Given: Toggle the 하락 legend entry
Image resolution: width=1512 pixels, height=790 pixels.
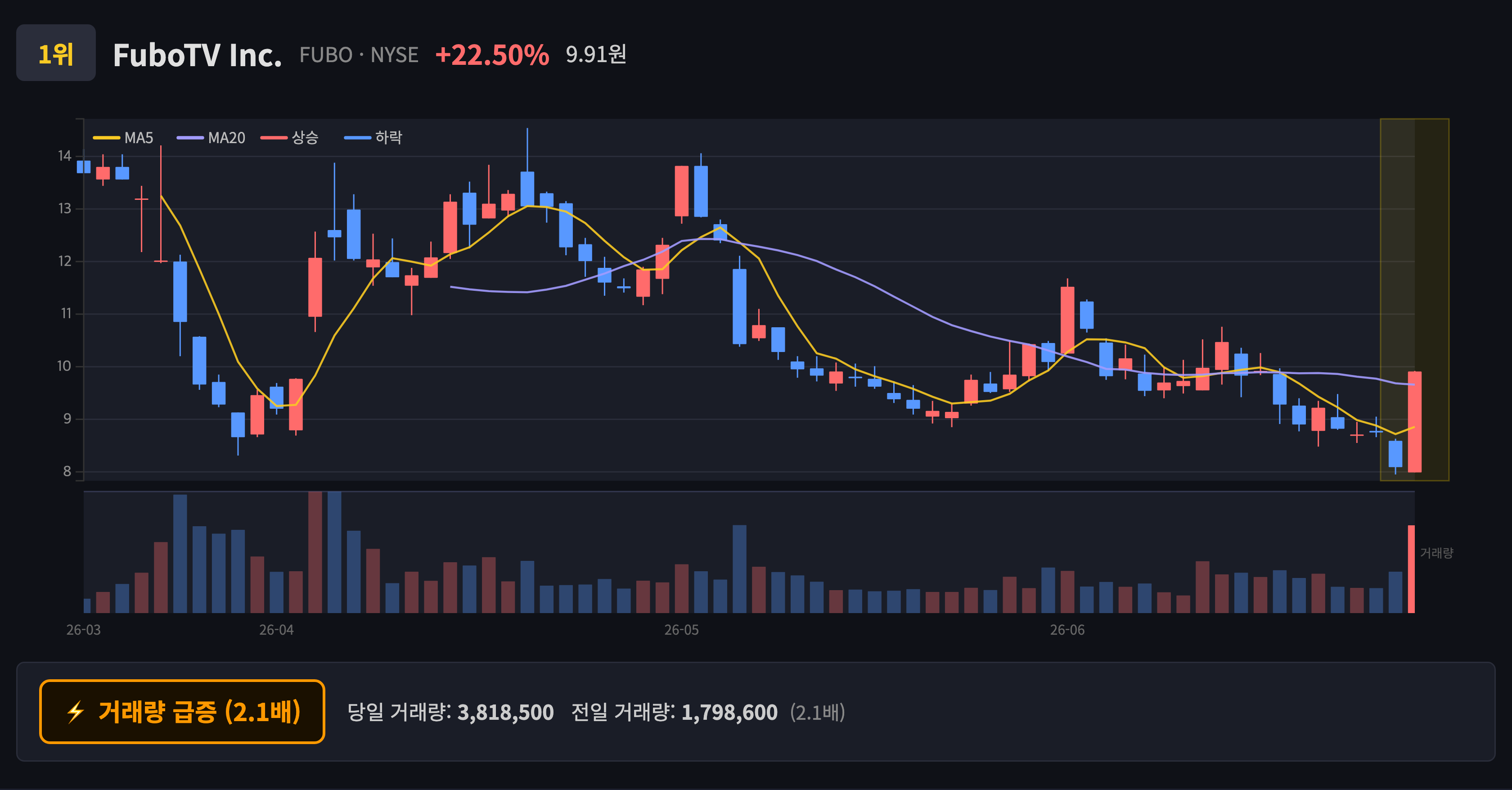Looking at the screenshot, I should coord(373,138).
